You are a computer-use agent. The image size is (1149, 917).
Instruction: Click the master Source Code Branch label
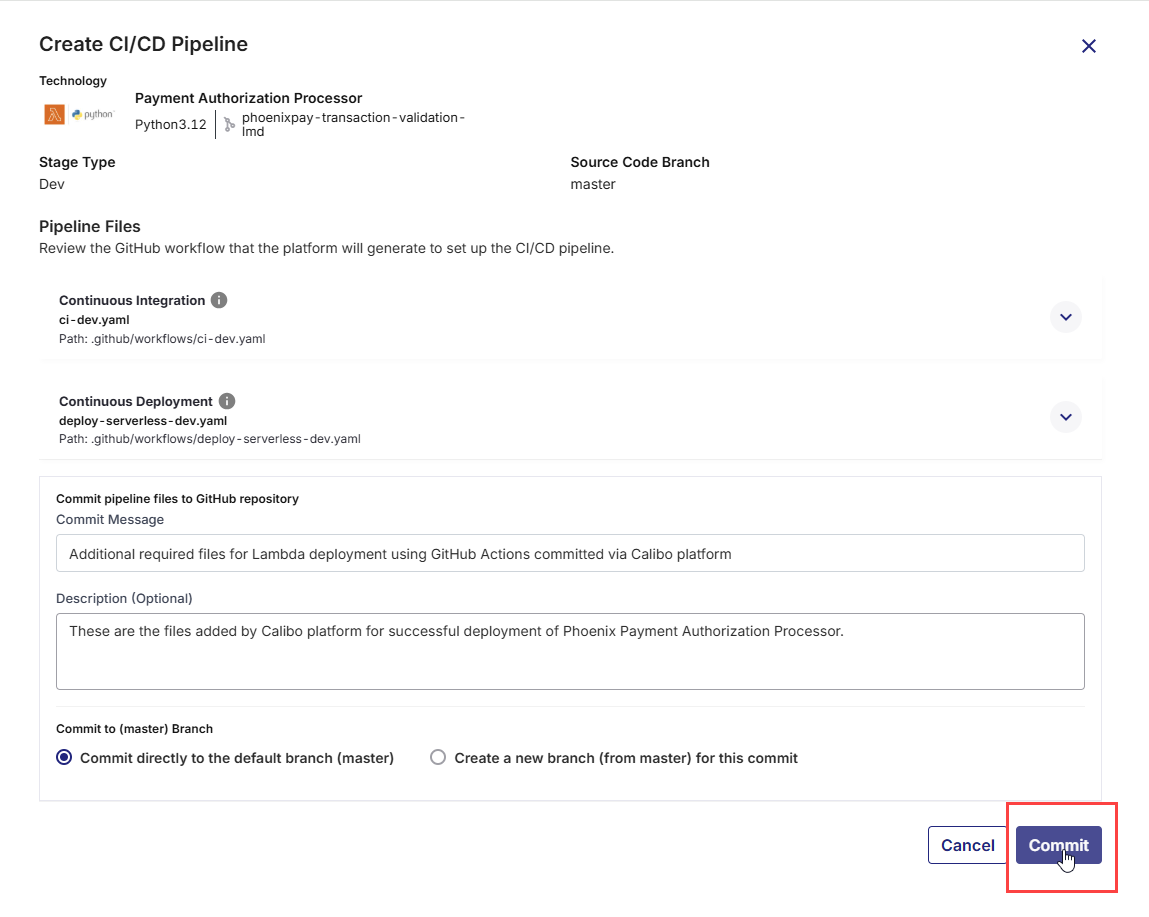(x=593, y=184)
